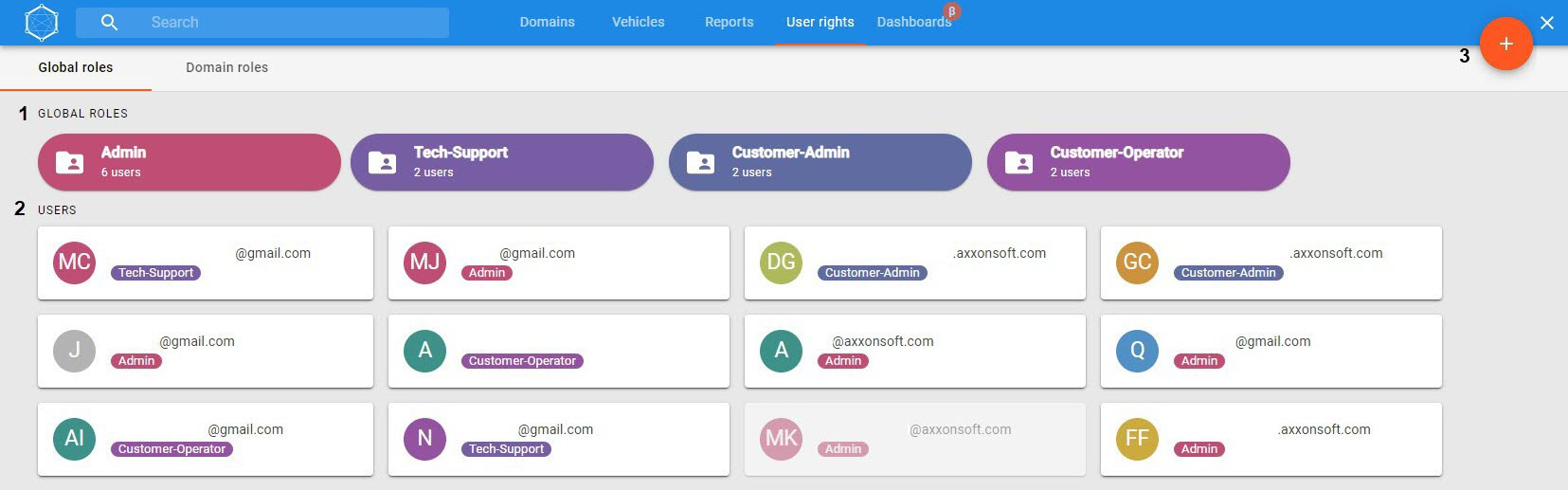Viewport: 1568px width, 490px height.
Task: Click the orange plus add button
Action: point(1505,44)
